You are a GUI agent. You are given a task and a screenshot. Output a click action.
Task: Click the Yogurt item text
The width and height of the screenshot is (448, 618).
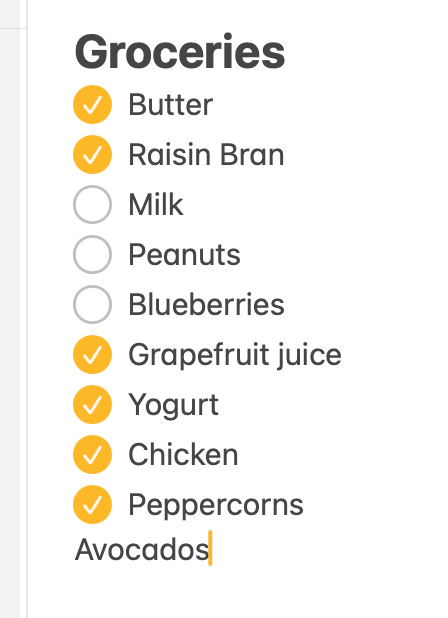pyautogui.click(x=174, y=405)
